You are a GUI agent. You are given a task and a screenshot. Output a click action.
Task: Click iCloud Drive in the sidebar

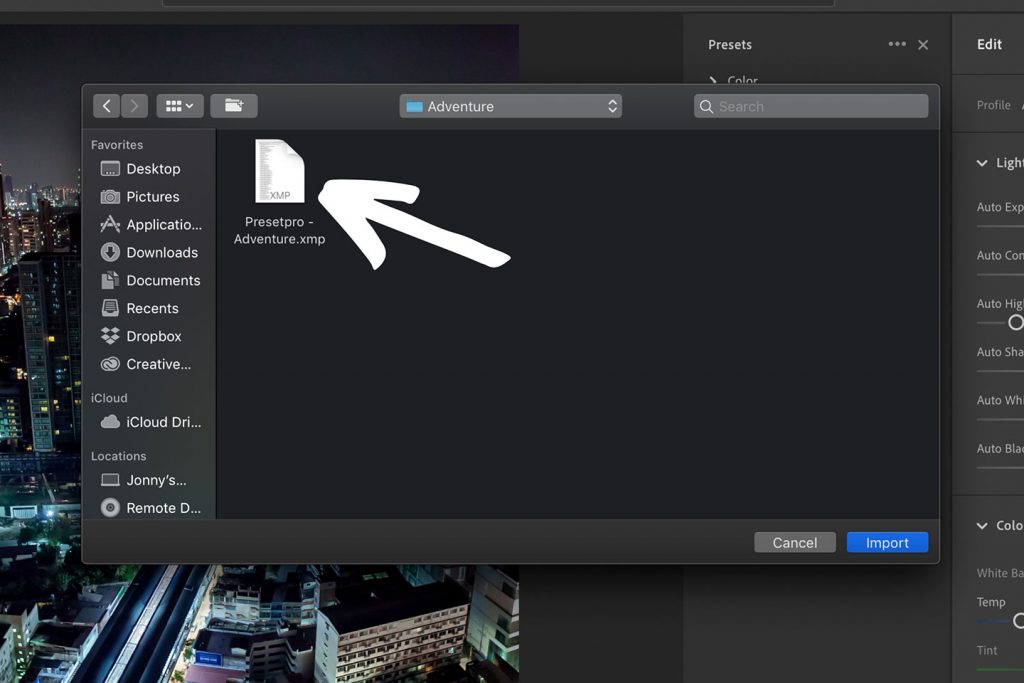(160, 422)
